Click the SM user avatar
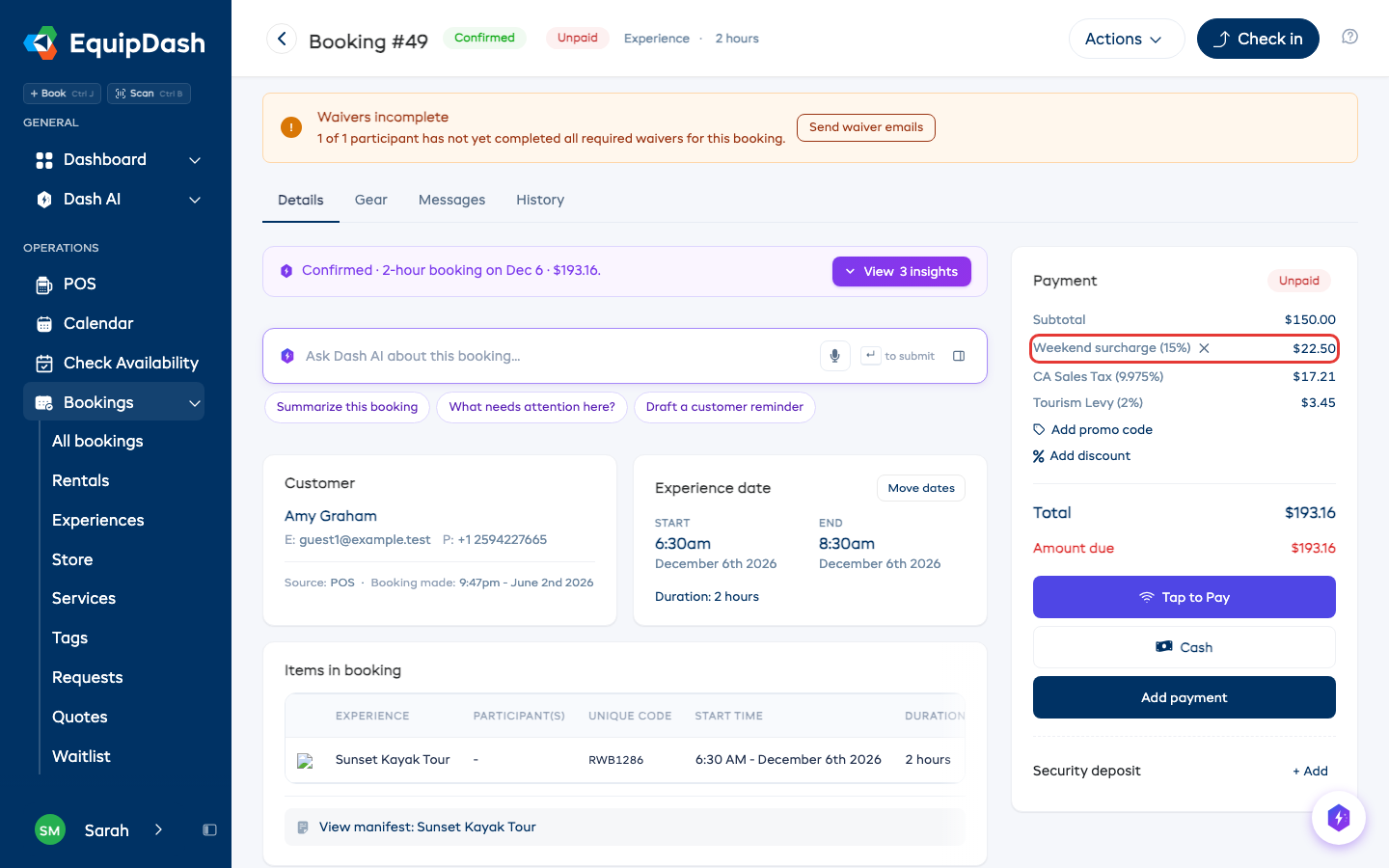This screenshot has height=868, width=1389. [50, 830]
